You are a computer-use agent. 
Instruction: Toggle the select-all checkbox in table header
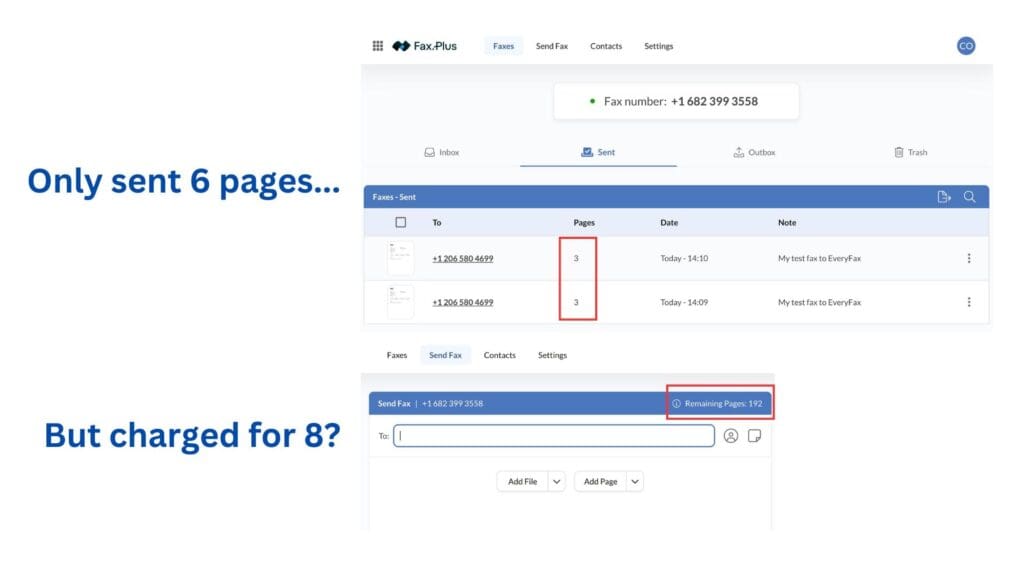tap(401, 223)
